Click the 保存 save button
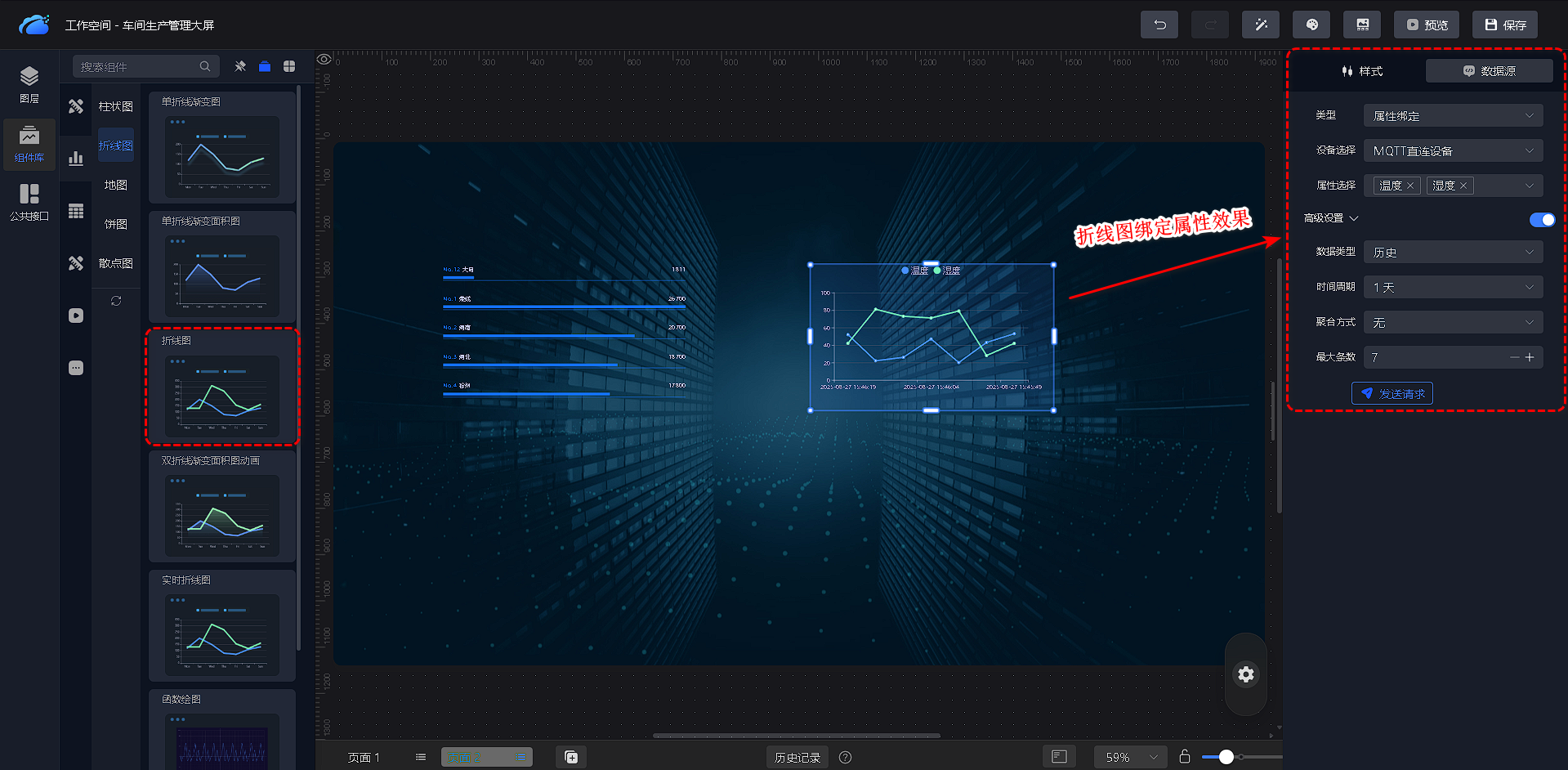 point(1505,25)
